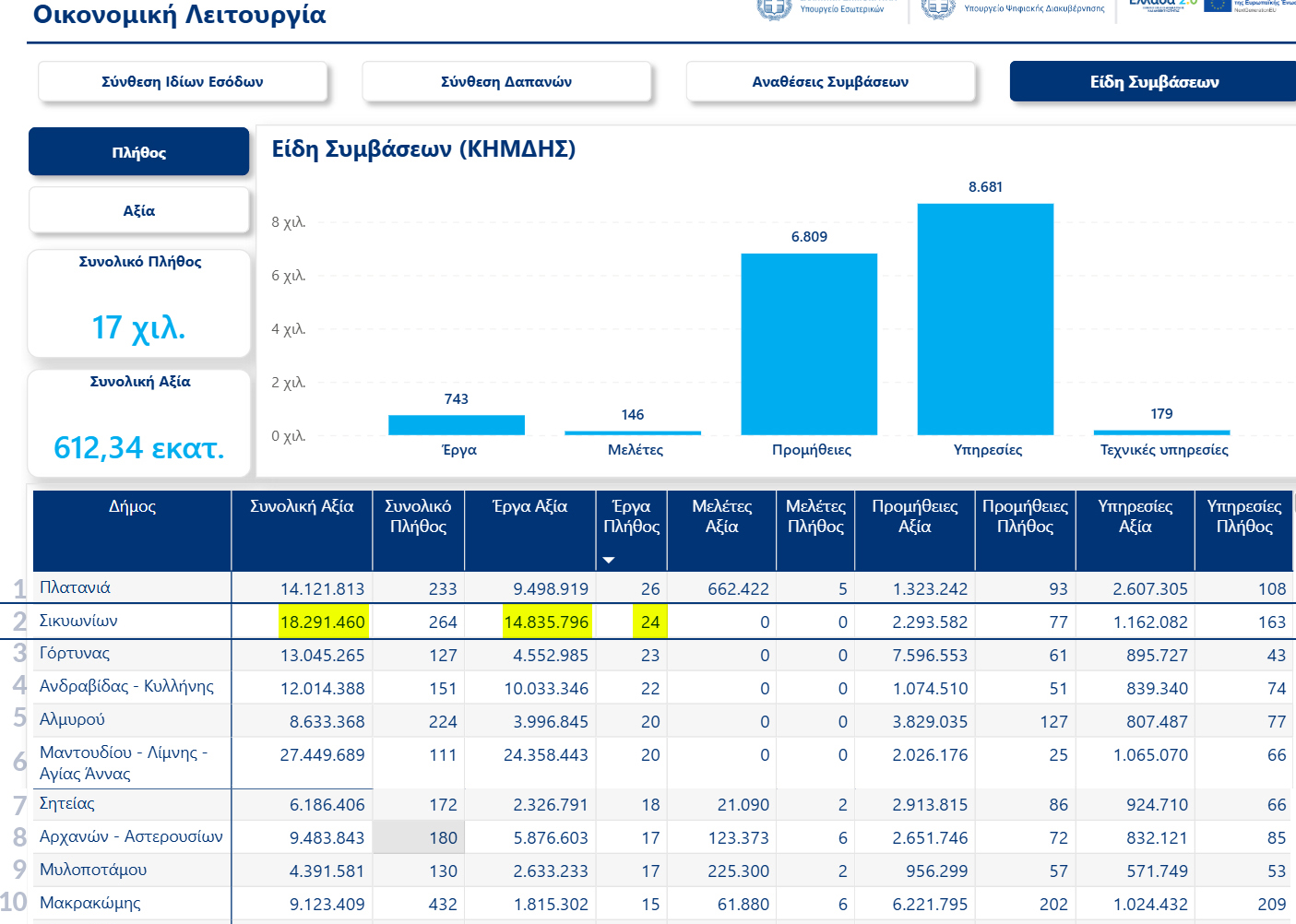Click the sort arrow under Έργα Πλήθος
The image size is (1296, 924).
[x=609, y=560]
